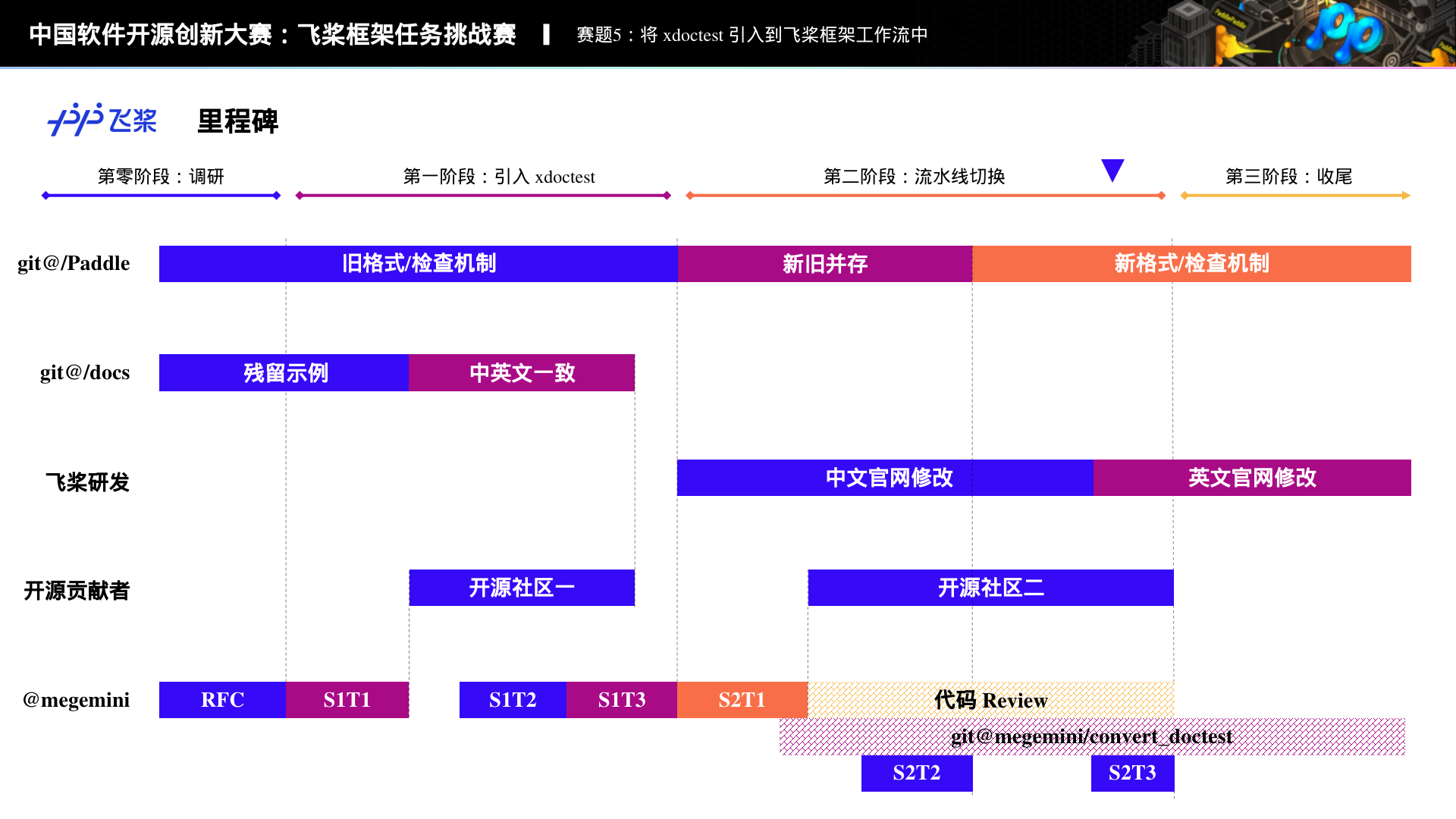Click the 第二阶段：流水线切换 phase label
Image resolution: width=1456 pixels, height=819 pixels.
click(914, 177)
